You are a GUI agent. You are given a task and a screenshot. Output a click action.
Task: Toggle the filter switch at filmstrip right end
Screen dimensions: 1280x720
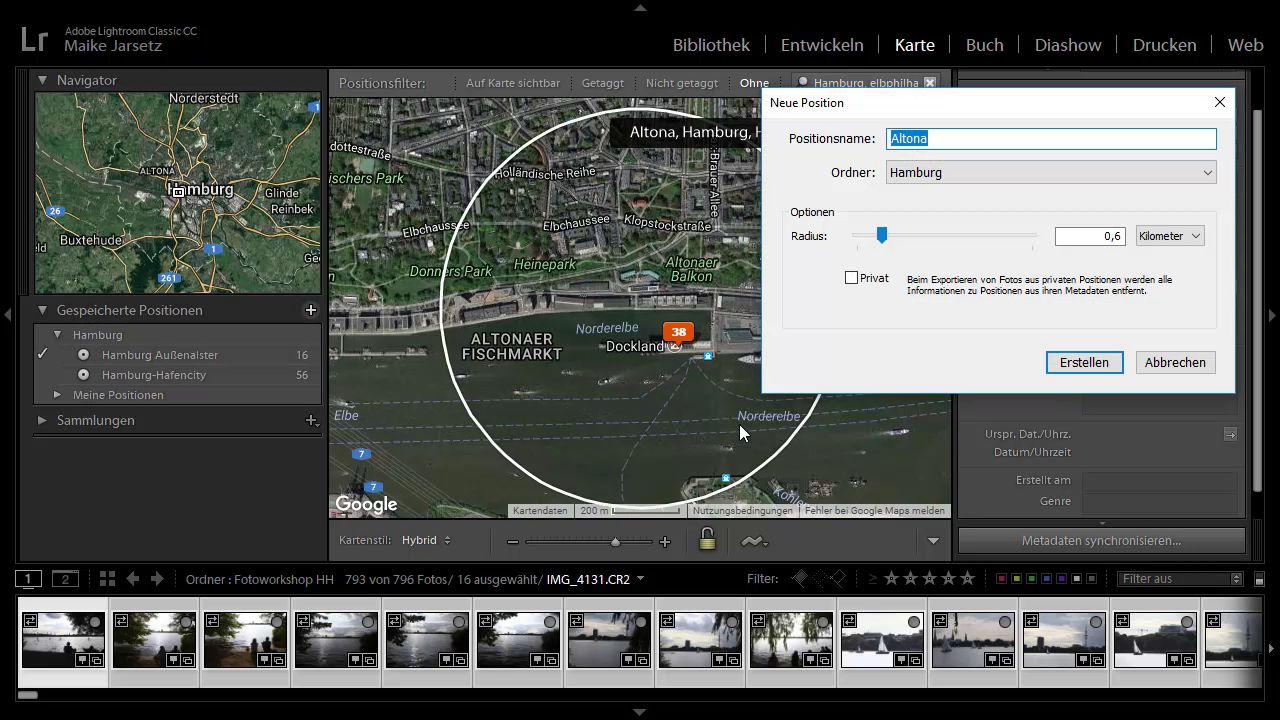(x=1259, y=579)
